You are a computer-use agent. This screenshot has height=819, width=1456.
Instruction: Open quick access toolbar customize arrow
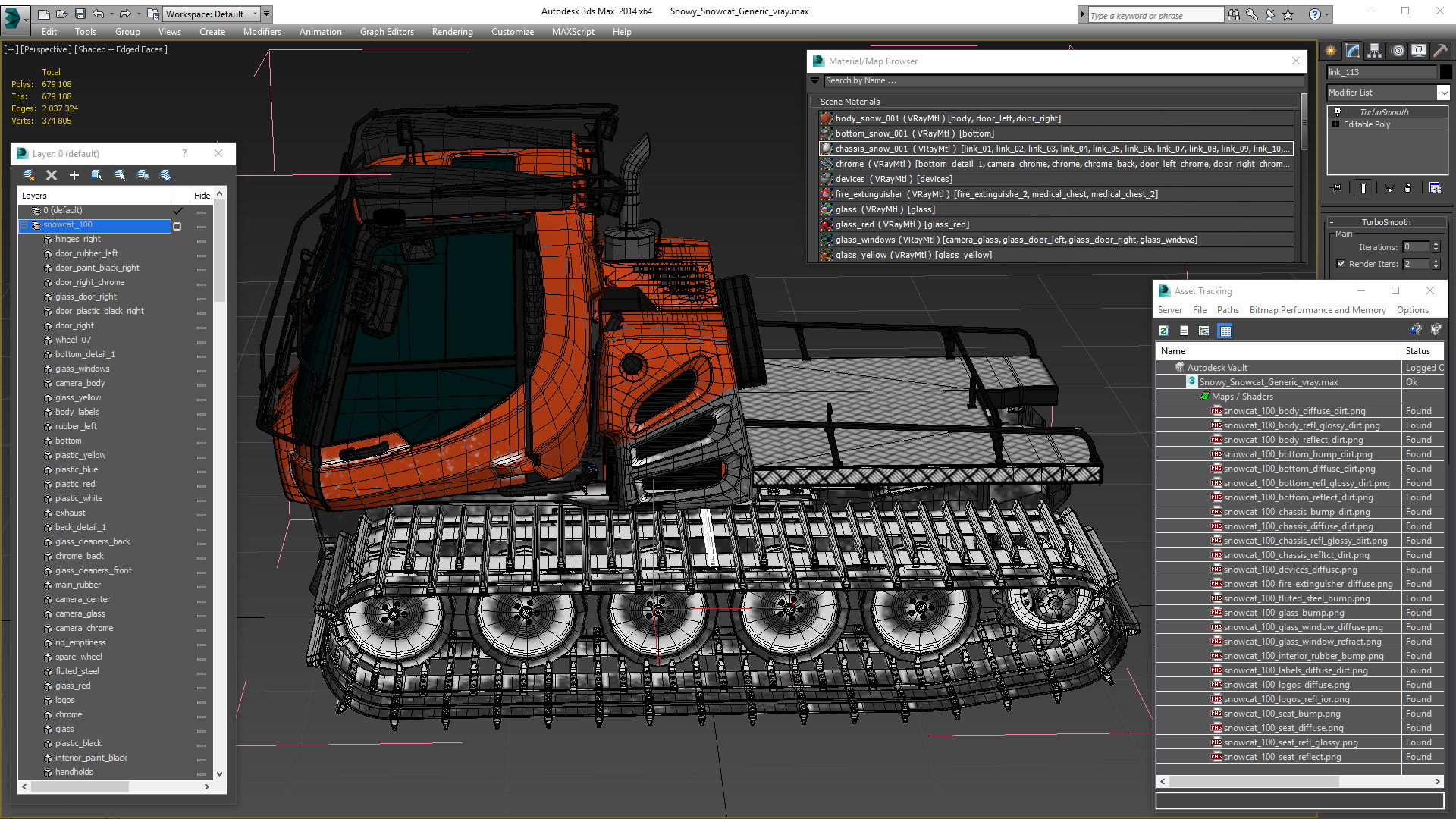[266, 14]
